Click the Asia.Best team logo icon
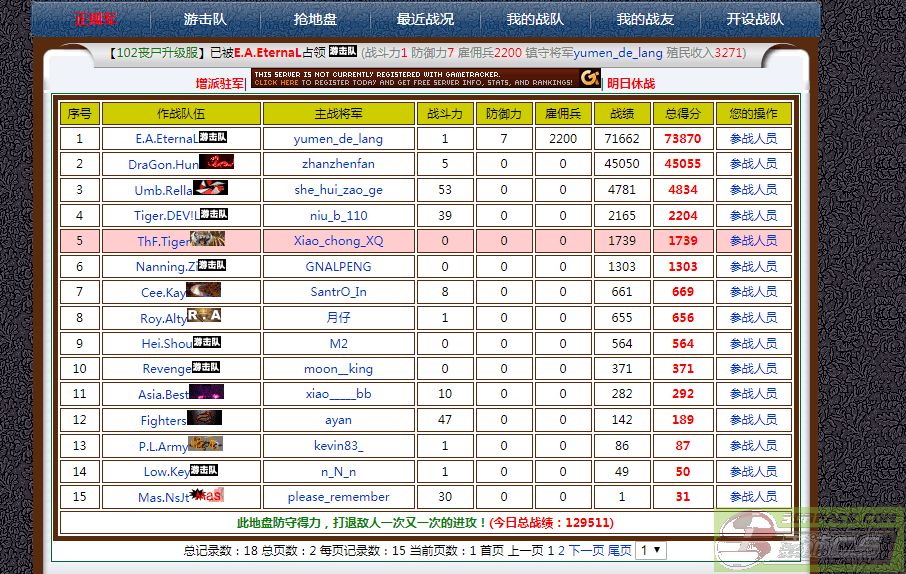The height and width of the screenshot is (574, 906). [x=206, y=393]
